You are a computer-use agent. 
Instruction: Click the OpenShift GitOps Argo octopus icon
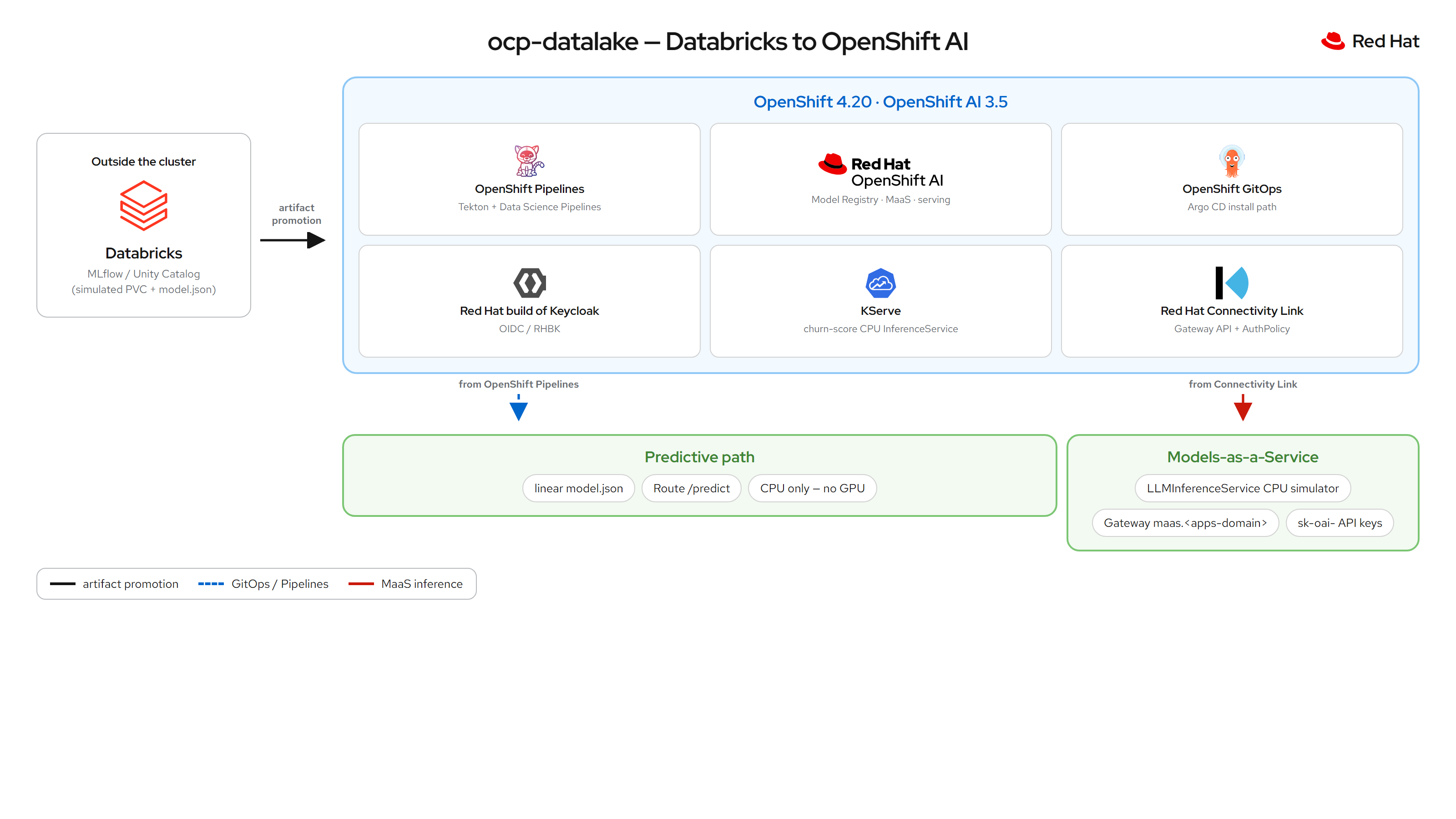(x=1232, y=161)
